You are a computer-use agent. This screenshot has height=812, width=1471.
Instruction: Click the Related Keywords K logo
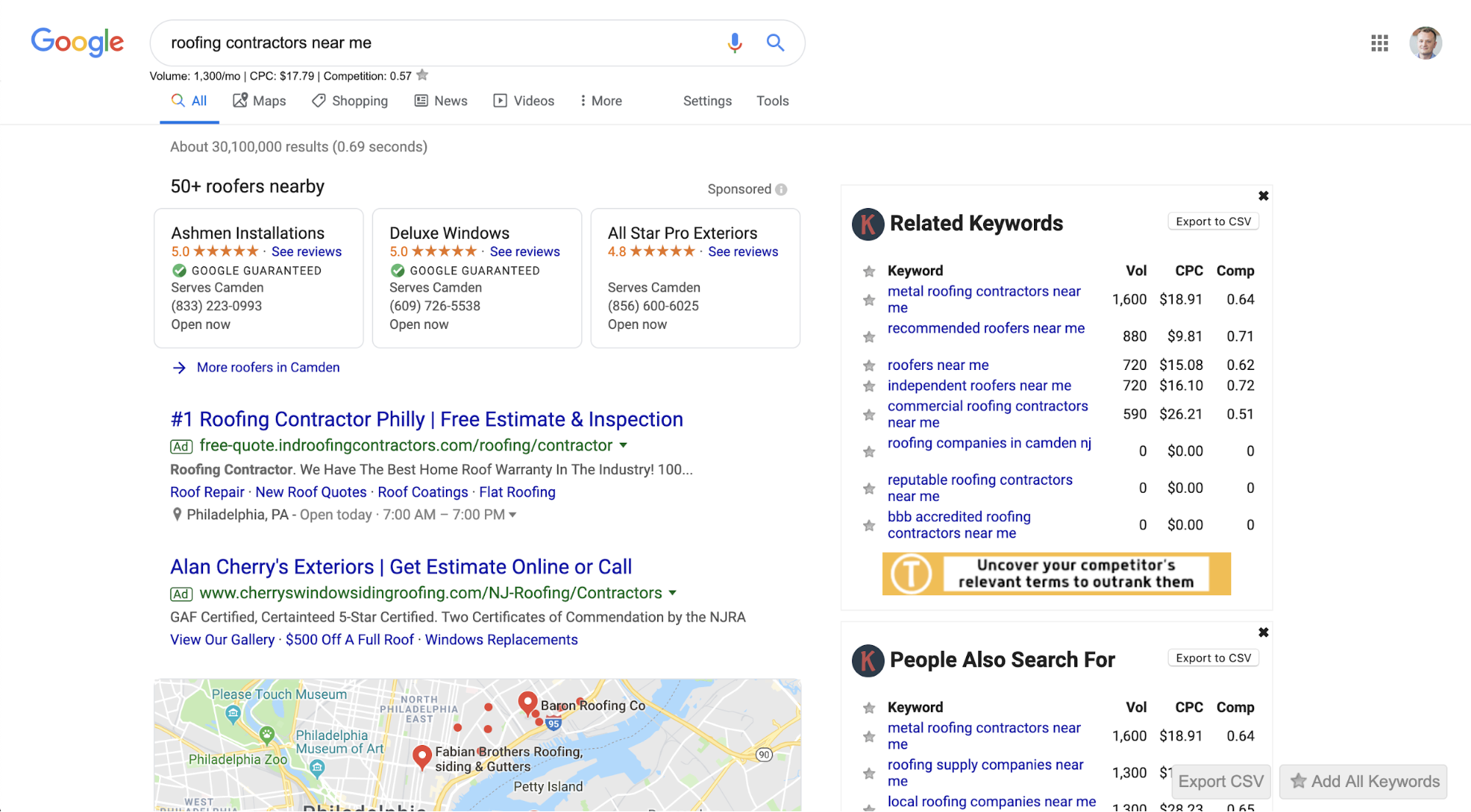click(868, 224)
